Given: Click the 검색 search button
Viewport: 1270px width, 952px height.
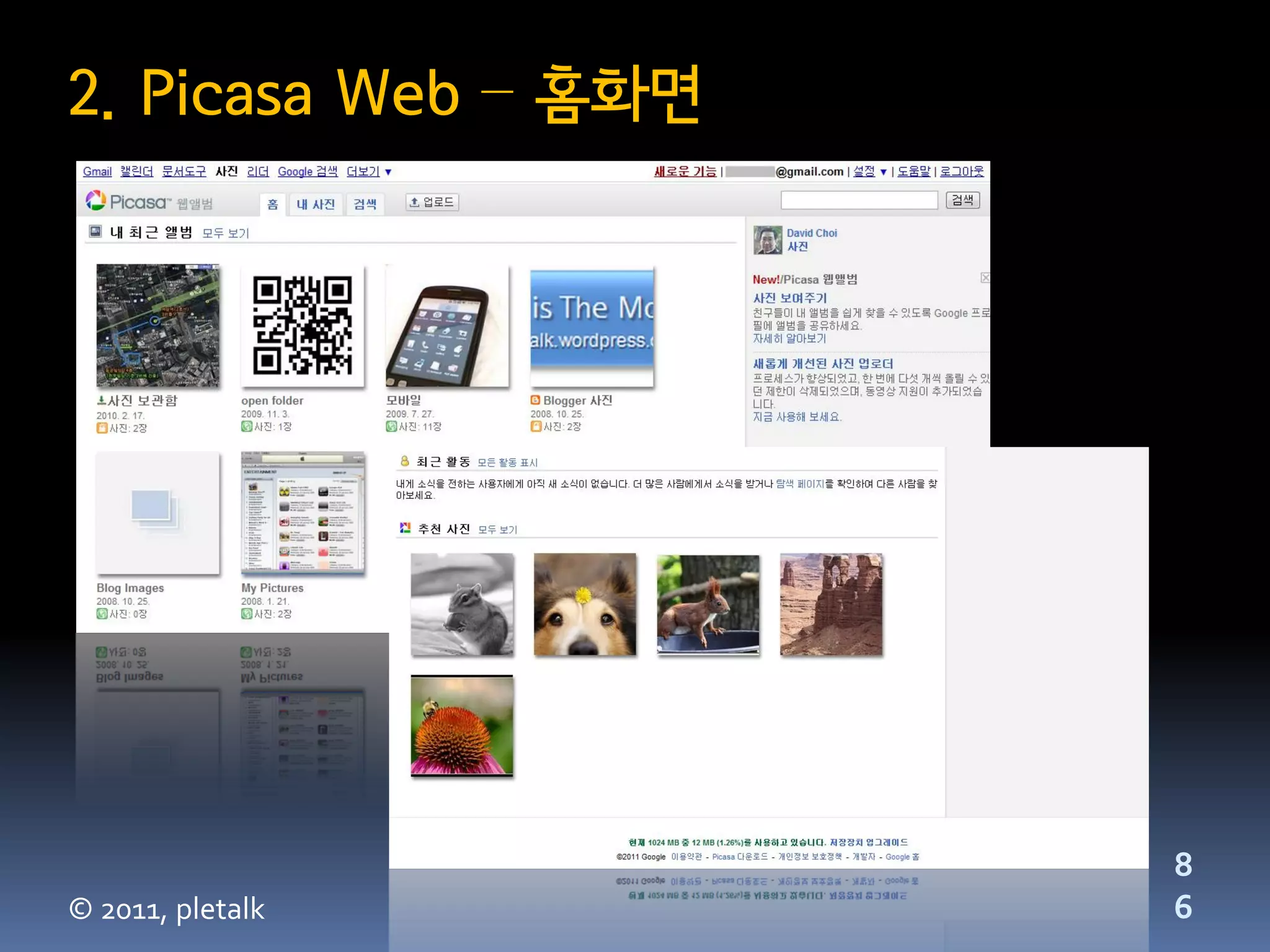Looking at the screenshot, I should (x=962, y=200).
